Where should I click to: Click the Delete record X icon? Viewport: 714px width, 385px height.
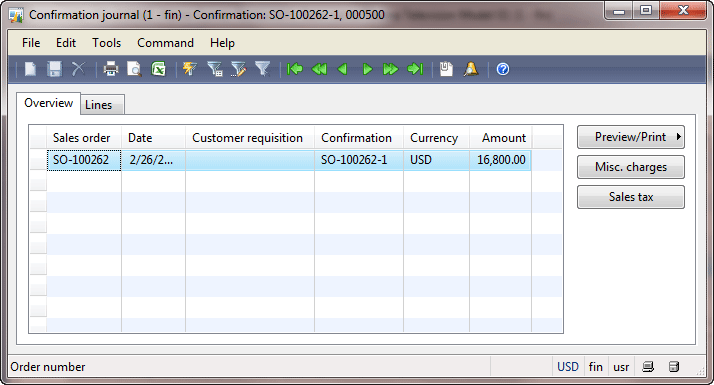click(x=79, y=69)
